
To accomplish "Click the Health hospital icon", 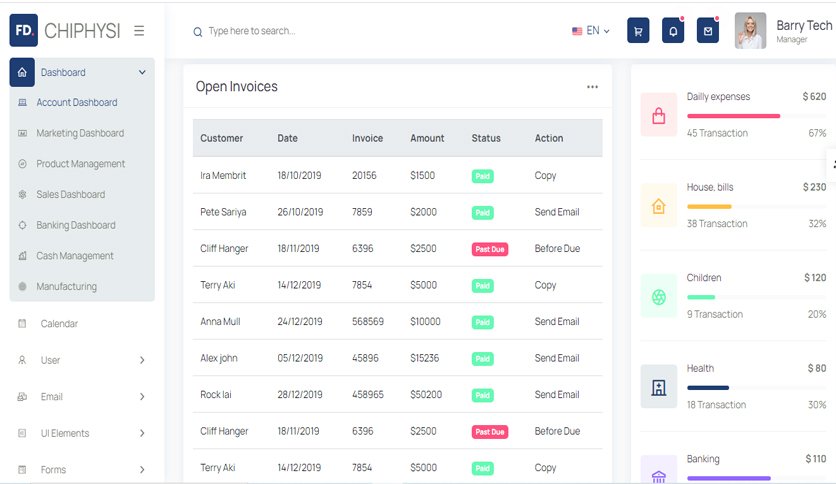I will 659,387.
